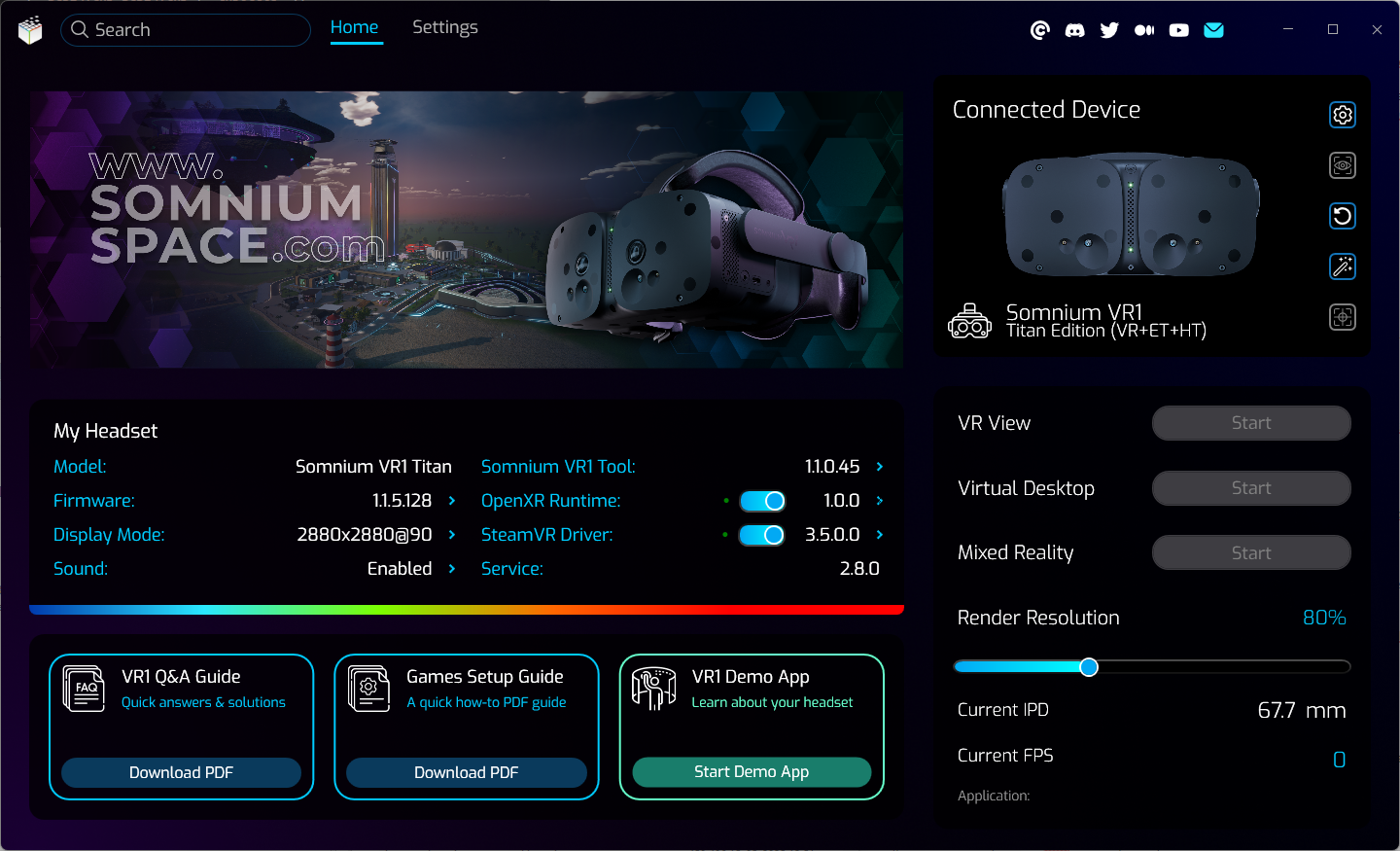Screen dimensions: 1400x851
Task: Open the magic wand setup wizard icon
Action: click(x=1342, y=266)
